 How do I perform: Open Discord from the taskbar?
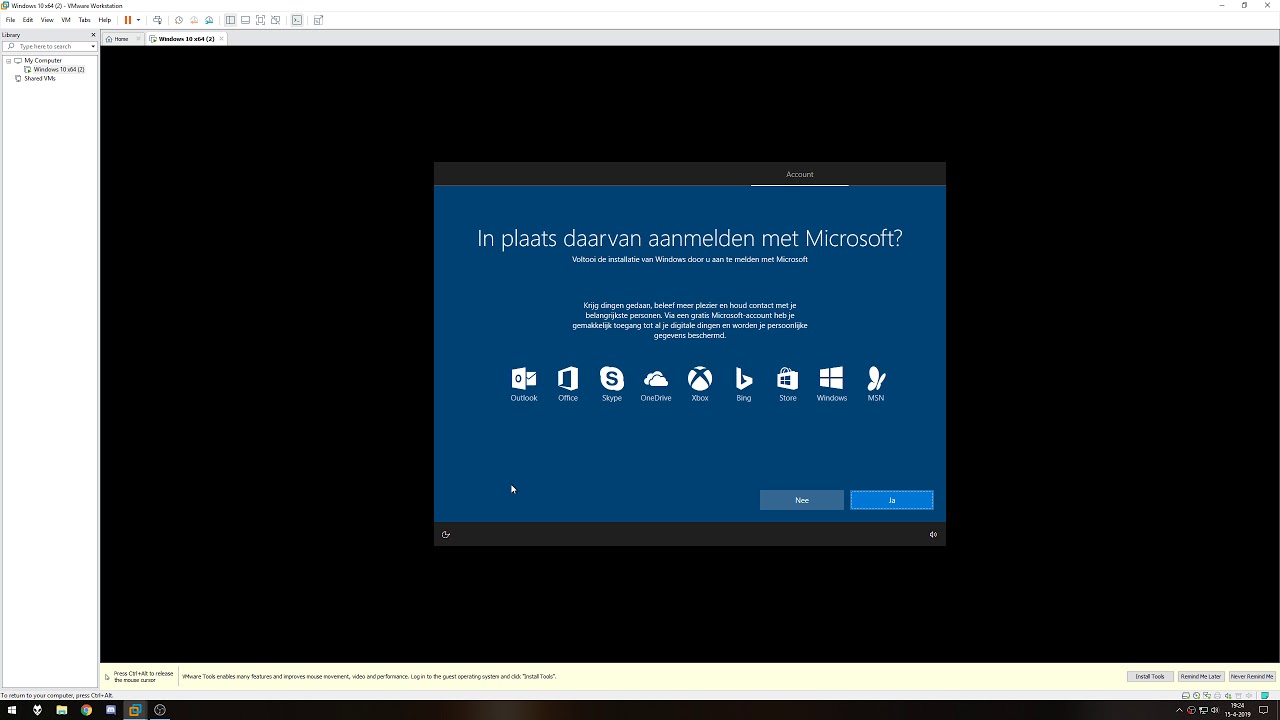(111, 710)
